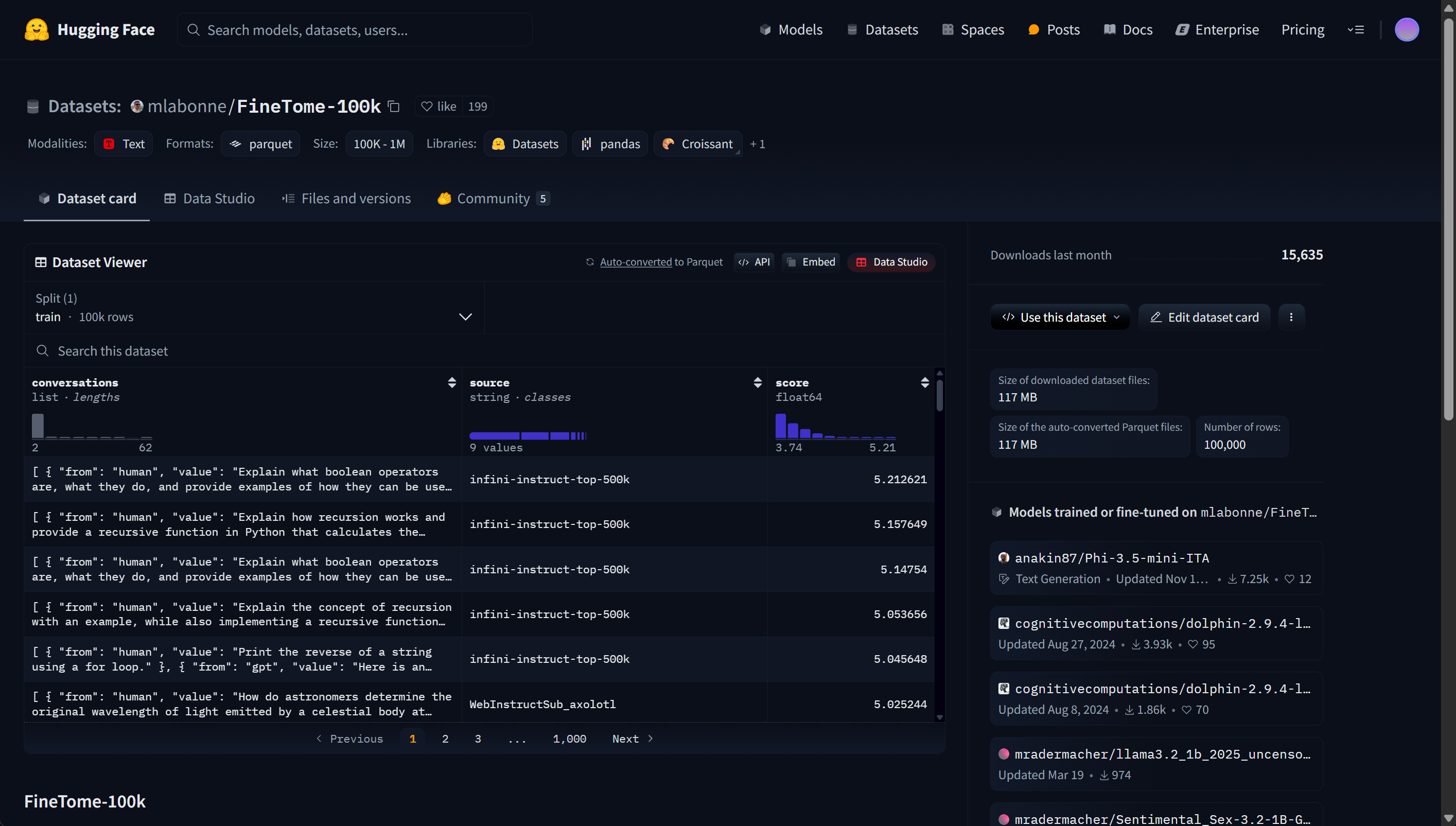Click the score histogram first bar

tap(780, 426)
